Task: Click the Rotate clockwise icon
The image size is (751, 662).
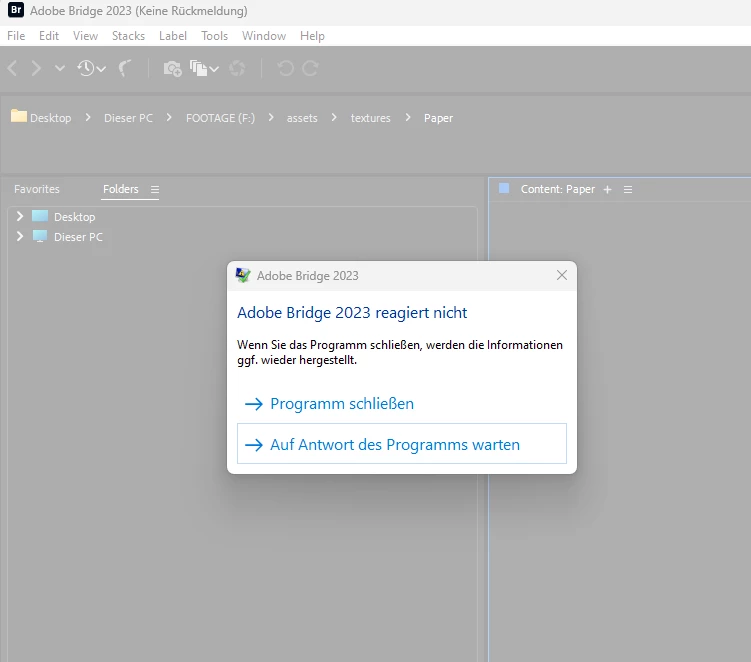Action: 310,68
